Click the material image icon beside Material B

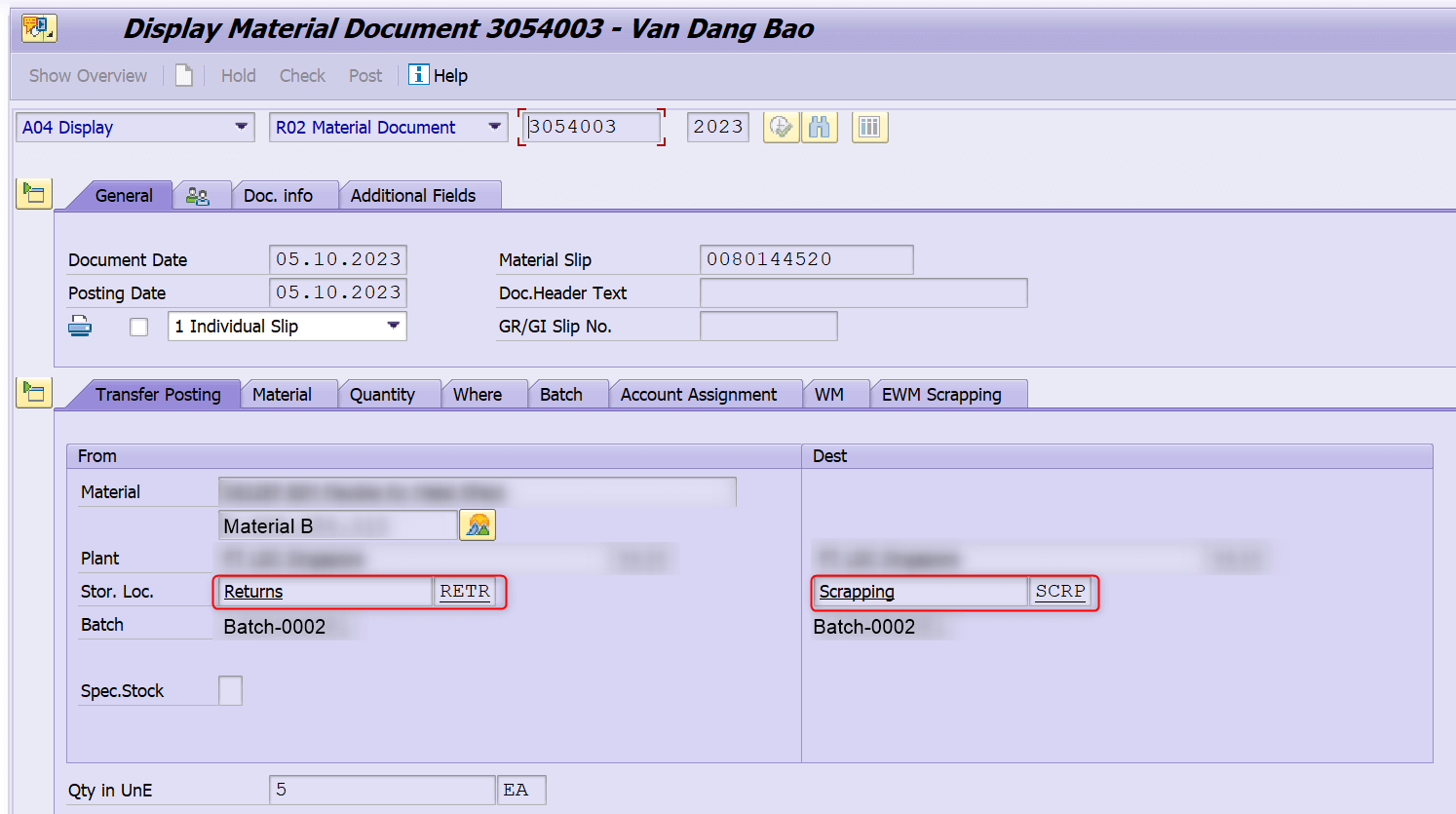477,524
